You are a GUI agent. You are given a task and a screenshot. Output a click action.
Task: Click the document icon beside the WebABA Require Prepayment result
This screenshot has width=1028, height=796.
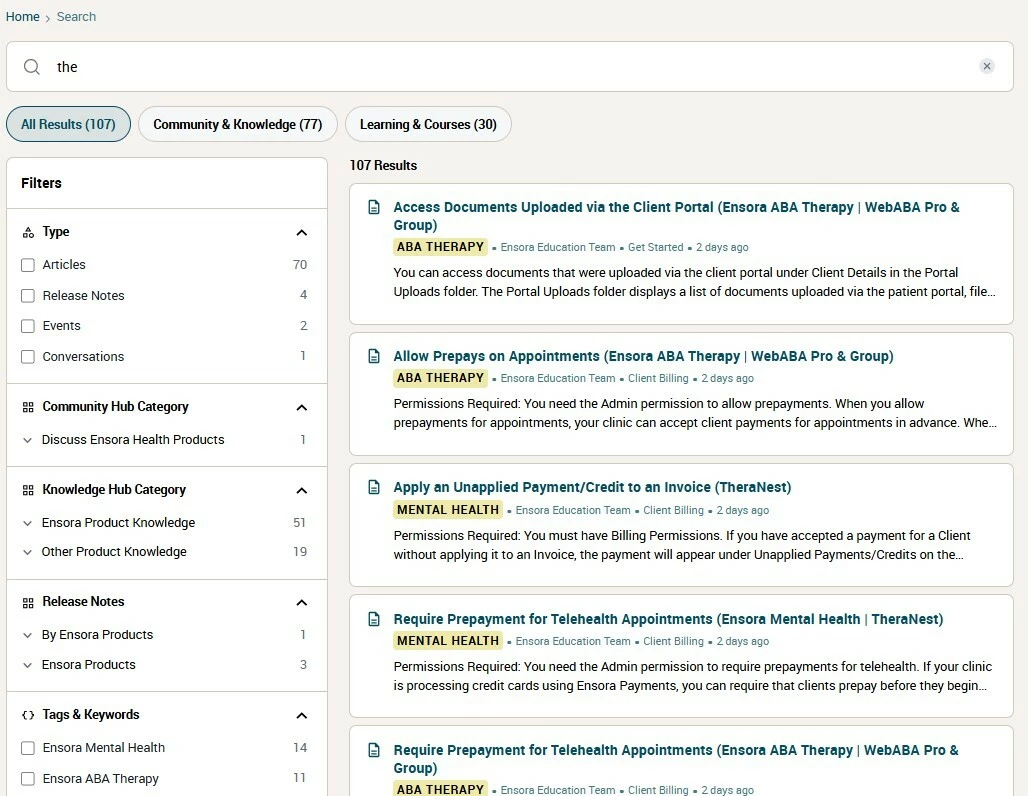coord(374,750)
